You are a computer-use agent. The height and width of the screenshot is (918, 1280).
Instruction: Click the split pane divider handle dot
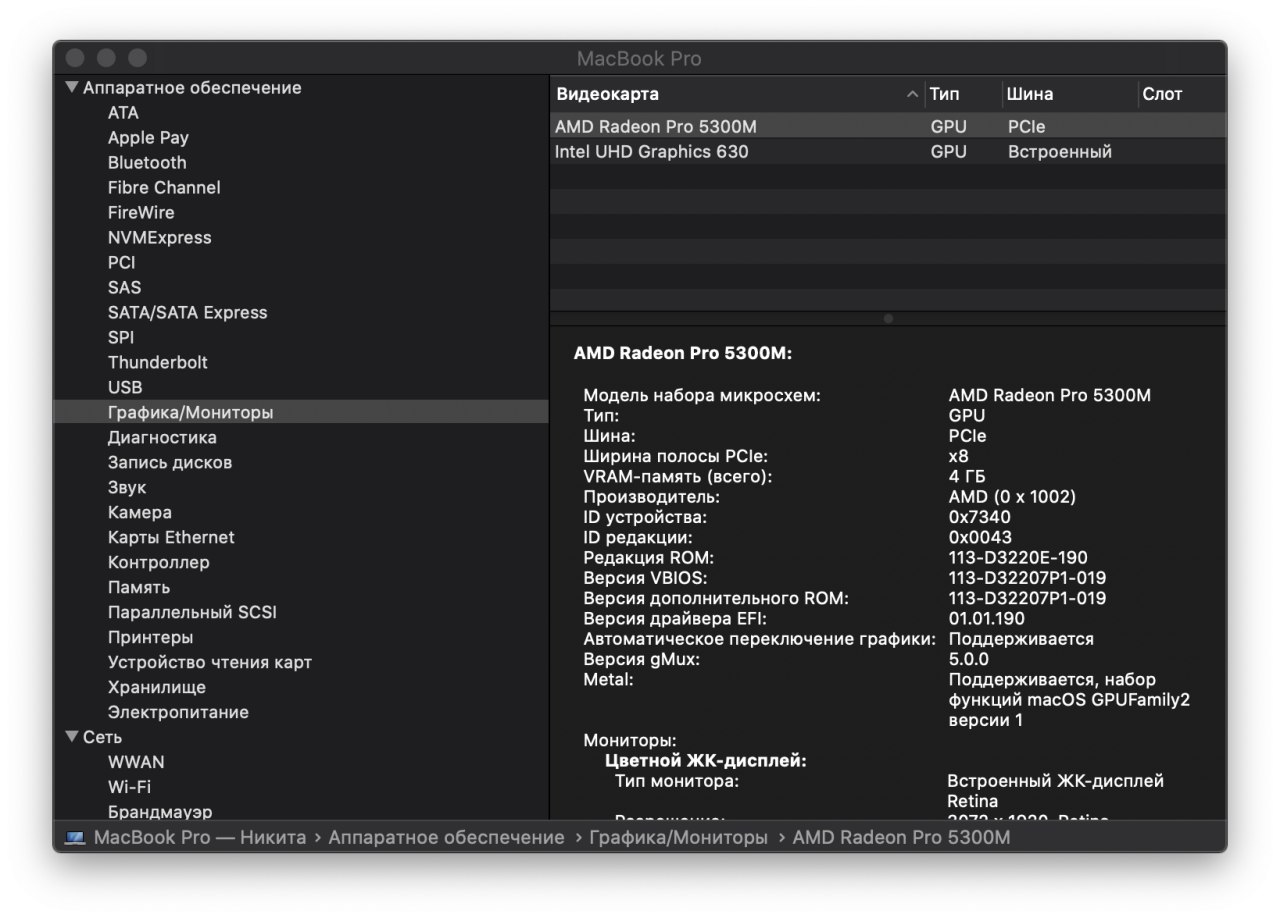[888, 319]
